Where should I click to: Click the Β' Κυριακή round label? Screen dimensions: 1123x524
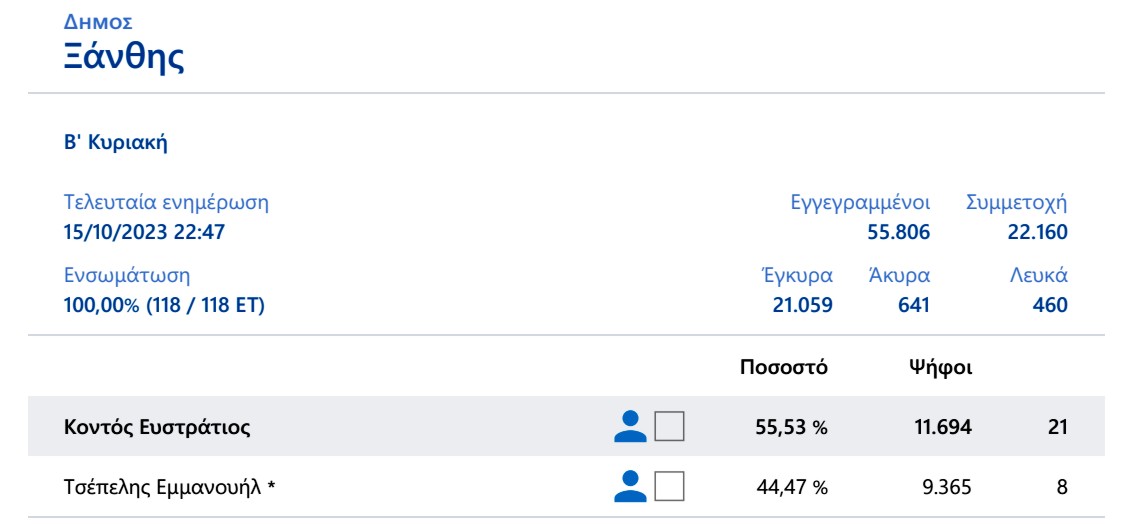(x=116, y=143)
